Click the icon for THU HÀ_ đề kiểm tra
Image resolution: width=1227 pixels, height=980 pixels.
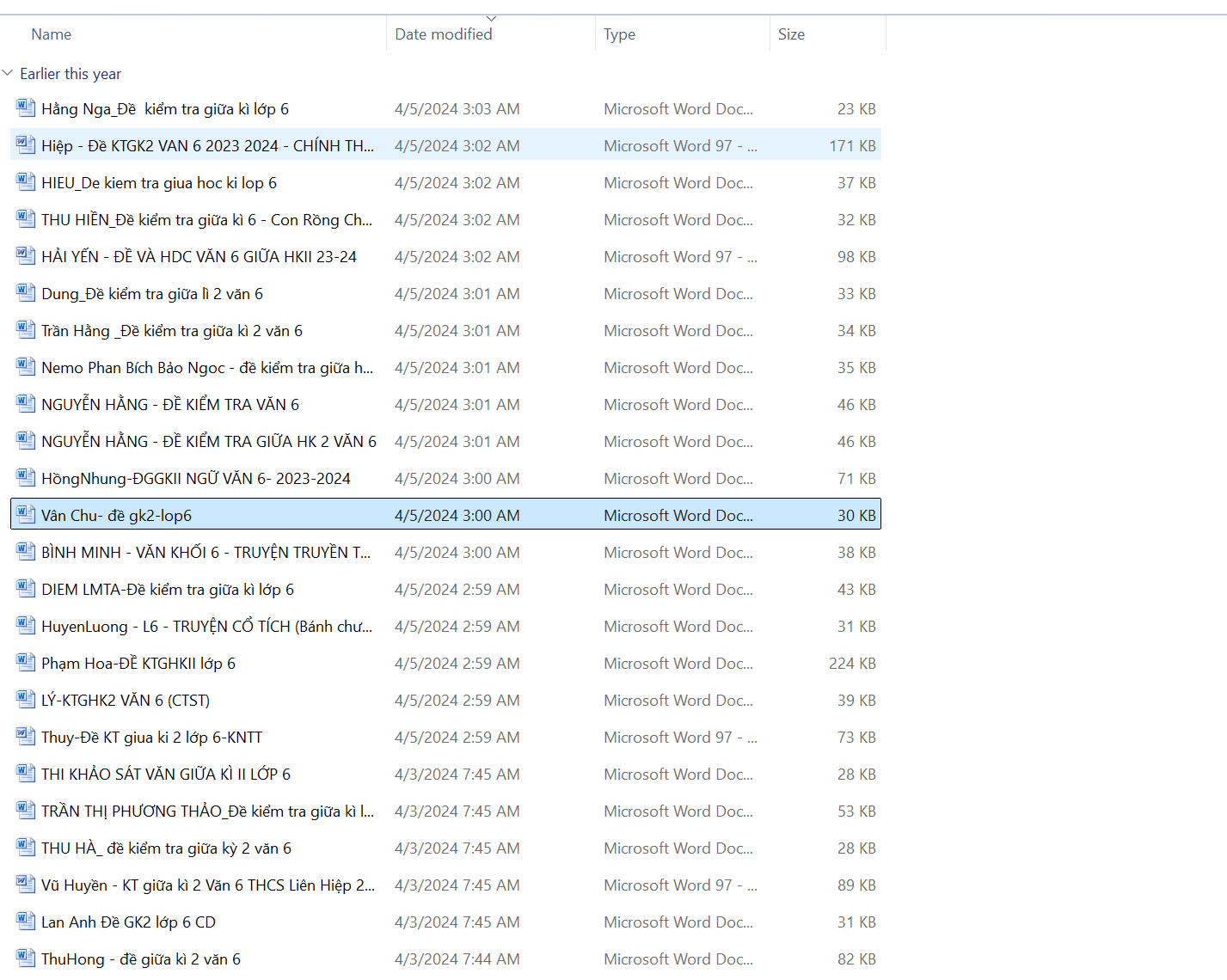pyautogui.click(x=26, y=848)
